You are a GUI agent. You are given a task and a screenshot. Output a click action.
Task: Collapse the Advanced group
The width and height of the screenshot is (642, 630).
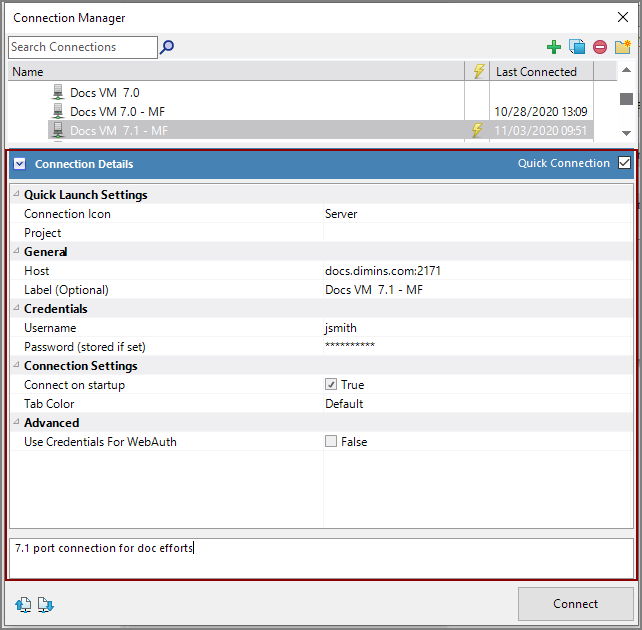tap(16, 421)
